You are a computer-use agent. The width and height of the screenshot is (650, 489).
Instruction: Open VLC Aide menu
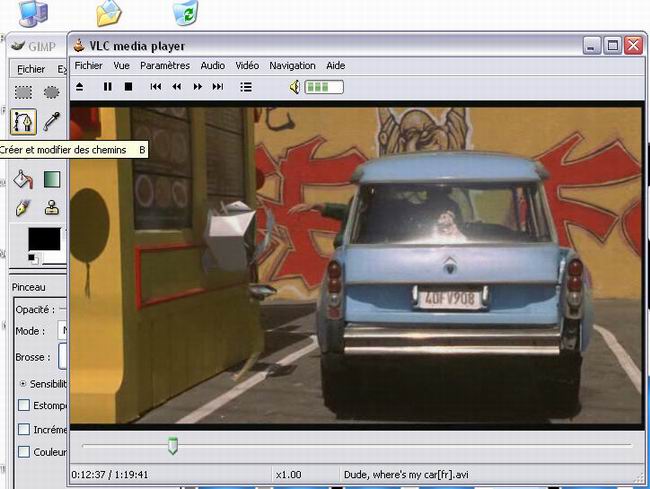point(335,66)
